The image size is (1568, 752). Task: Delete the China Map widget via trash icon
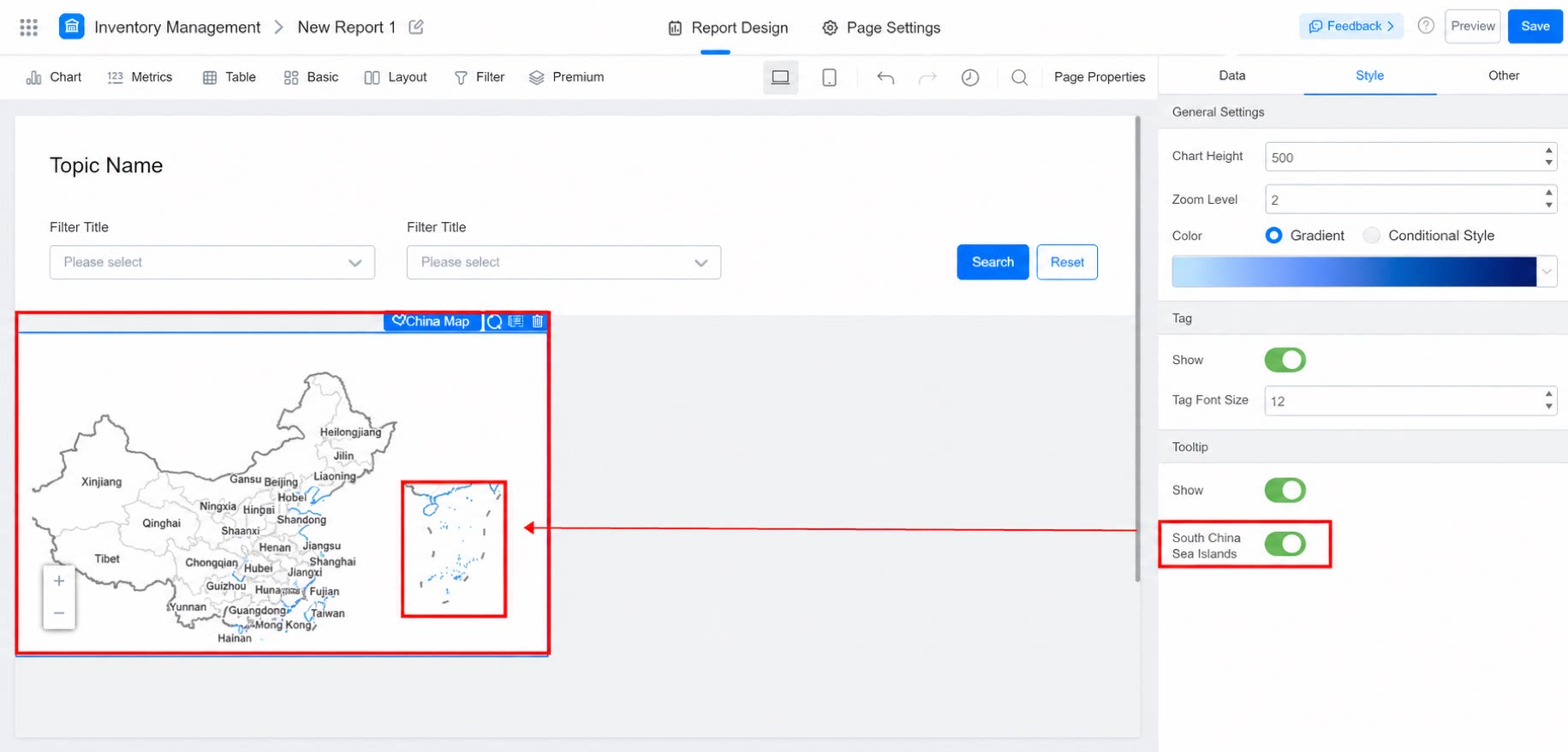538,321
